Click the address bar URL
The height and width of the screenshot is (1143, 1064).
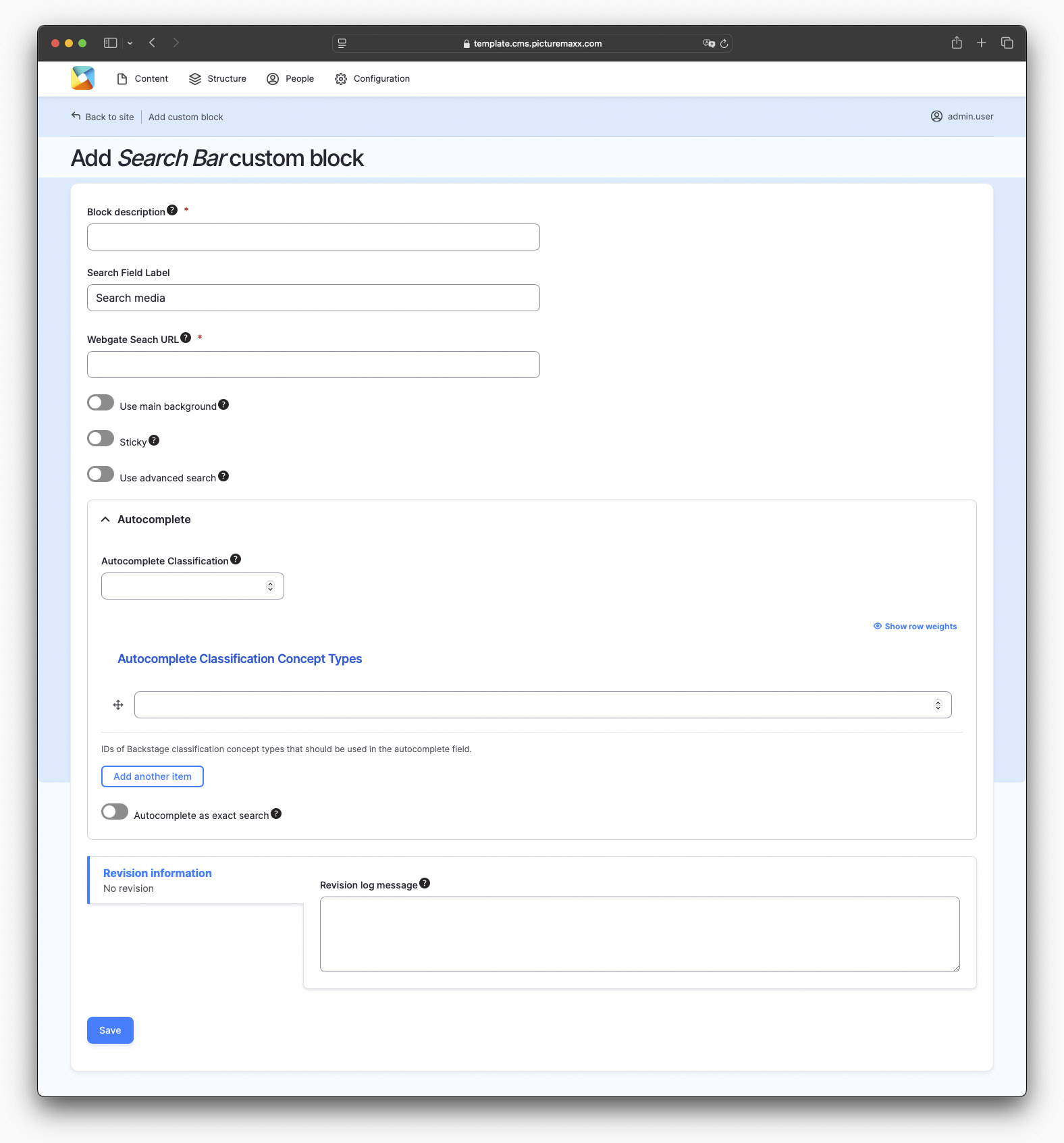coord(537,43)
